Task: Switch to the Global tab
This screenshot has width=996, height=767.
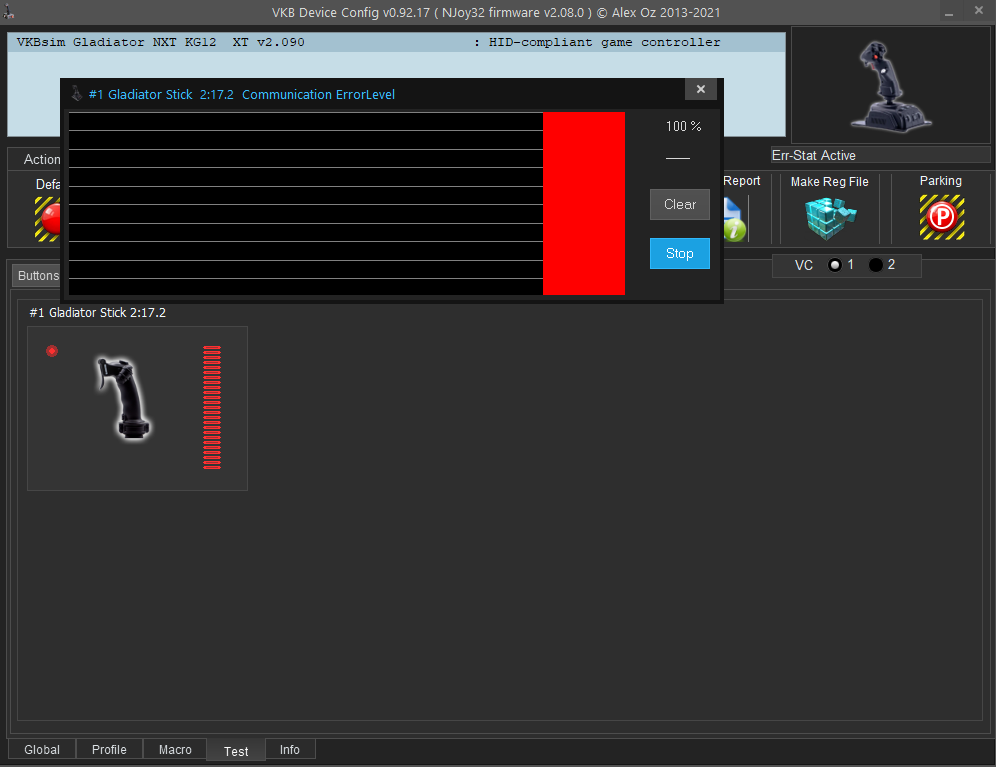Action: pyautogui.click(x=42, y=749)
